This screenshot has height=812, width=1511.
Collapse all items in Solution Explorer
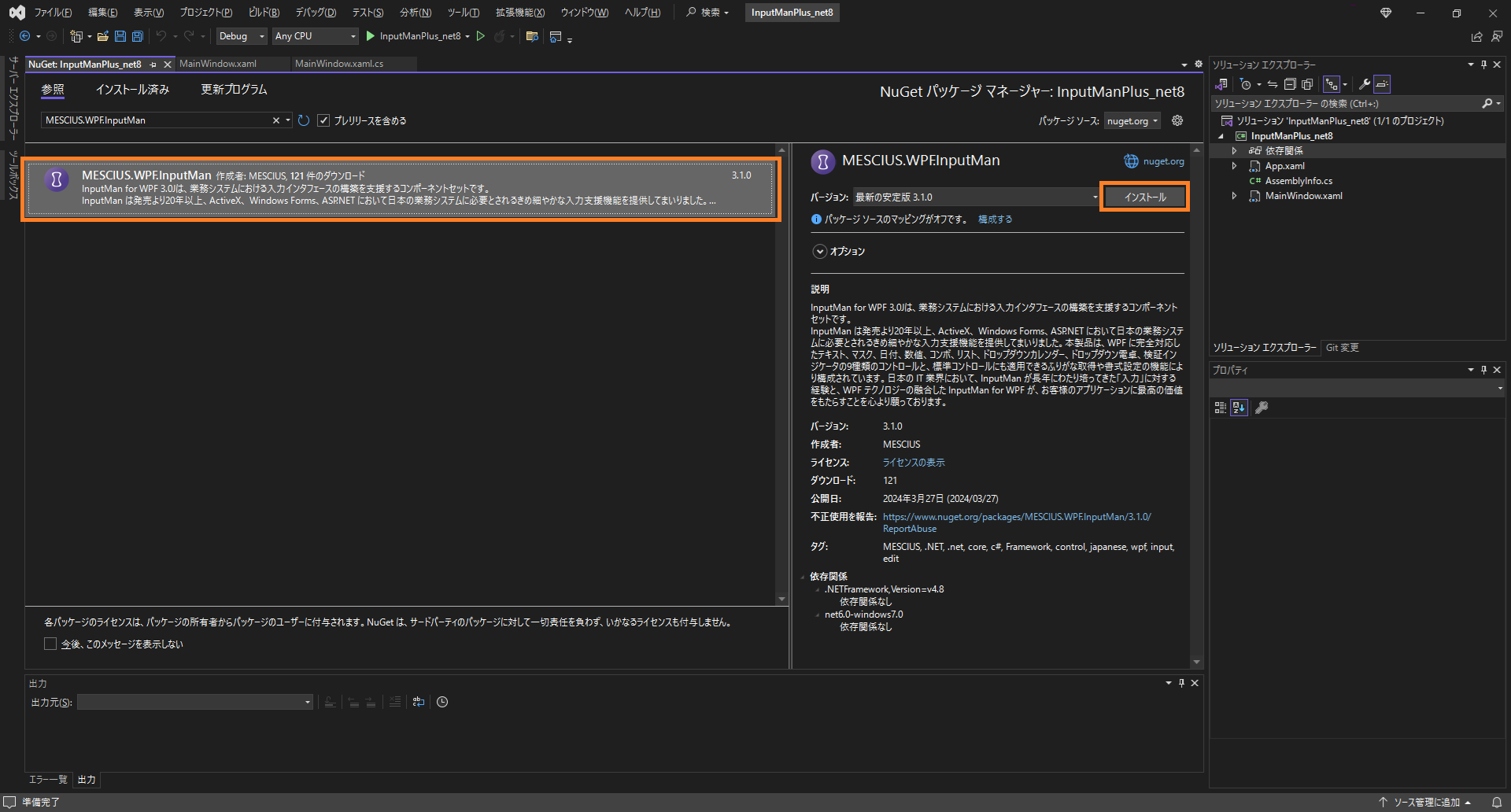point(1290,84)
